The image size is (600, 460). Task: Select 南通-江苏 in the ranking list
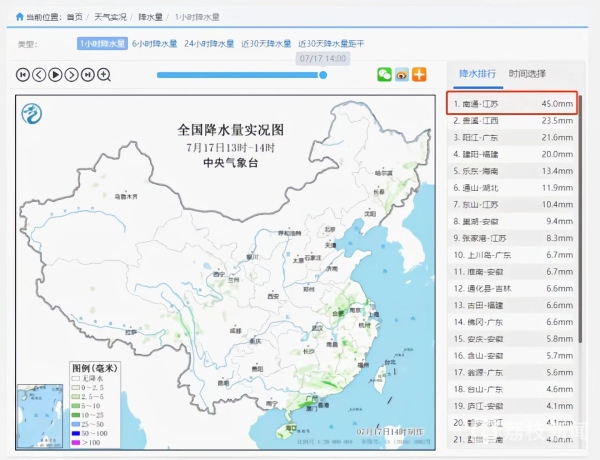point(511,103)
